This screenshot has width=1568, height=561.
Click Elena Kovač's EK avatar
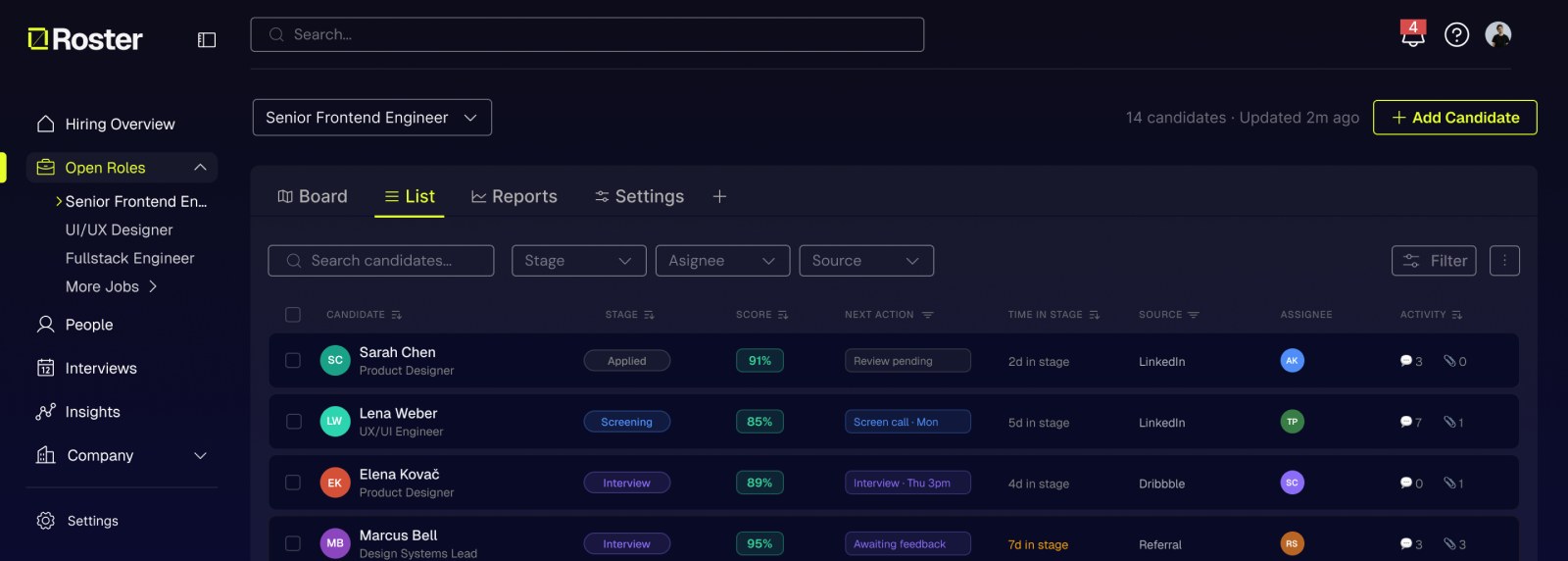coord(335,483)
